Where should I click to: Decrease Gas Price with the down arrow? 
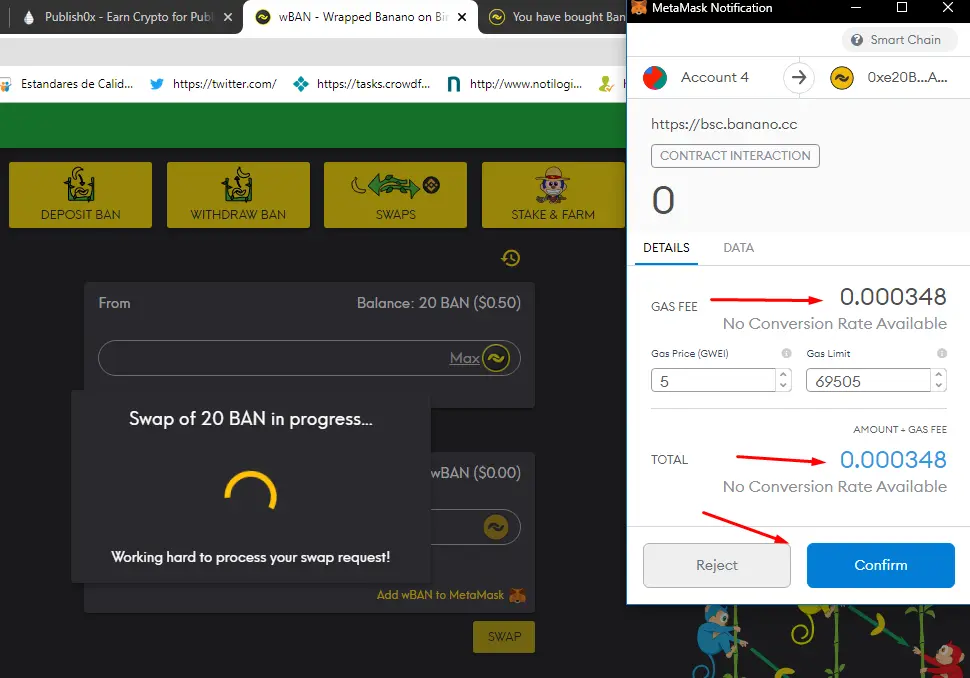pos(783,386)
